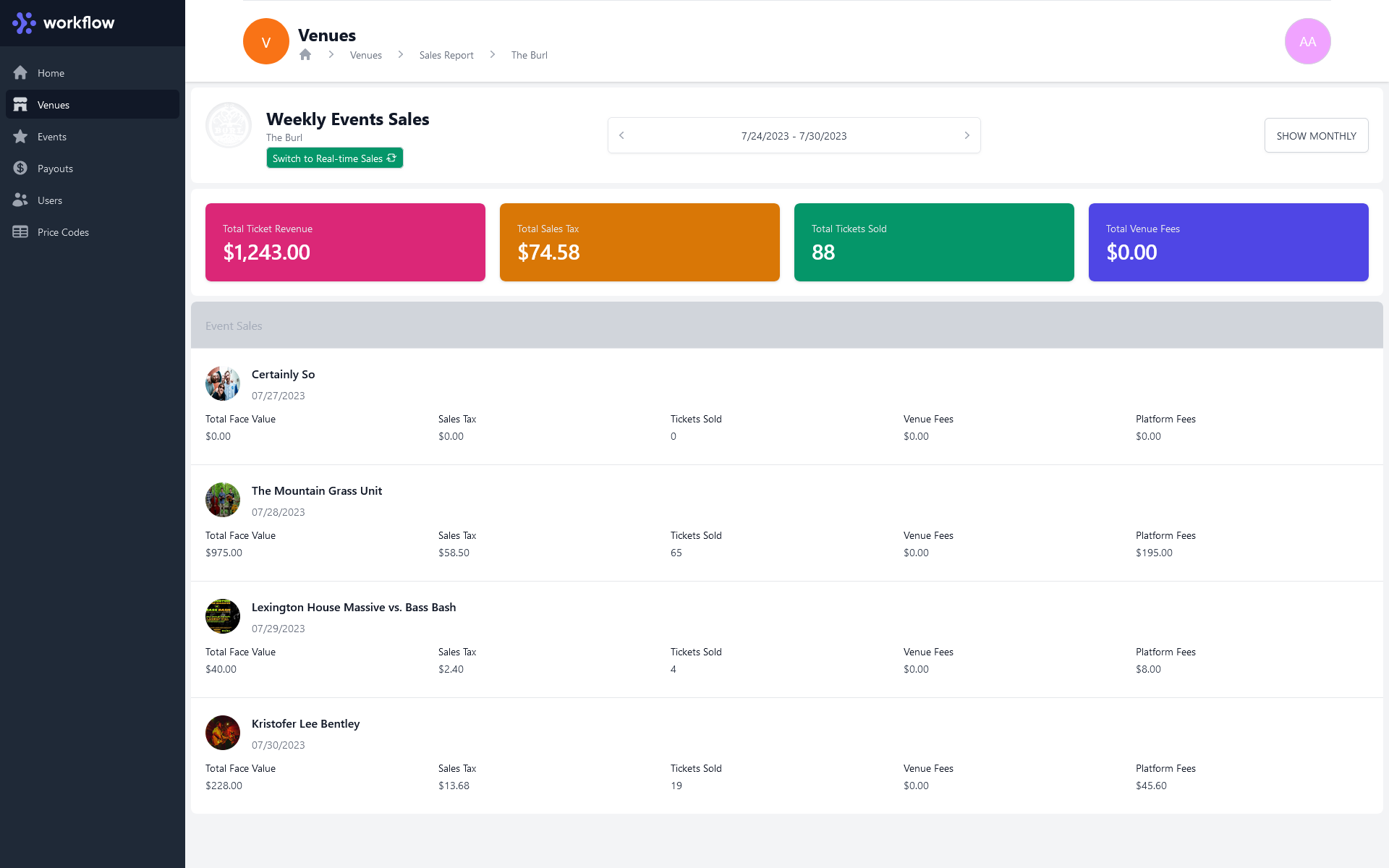Click the Payouts dollar coin icon
Screen dimensions: 1389x868
[x=20, y=169]
